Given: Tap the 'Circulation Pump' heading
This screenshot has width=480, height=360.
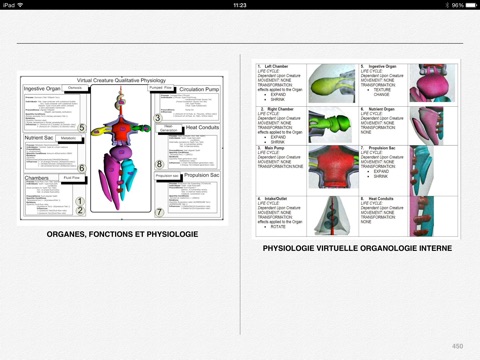Looking at the screenshot, I should [199, 89].
